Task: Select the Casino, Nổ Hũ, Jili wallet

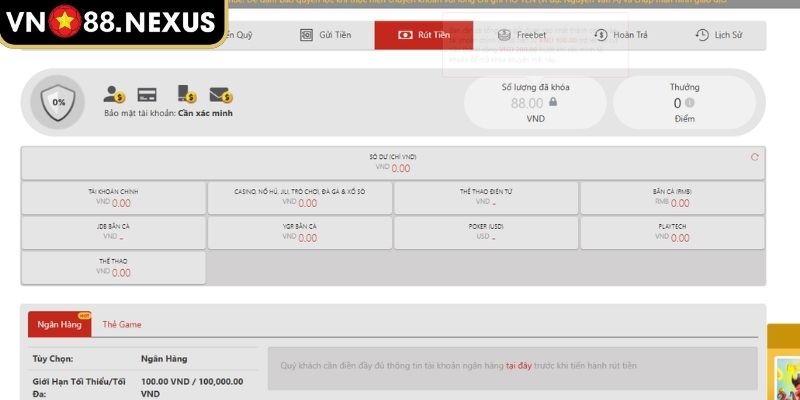Action: click(299, 198)
